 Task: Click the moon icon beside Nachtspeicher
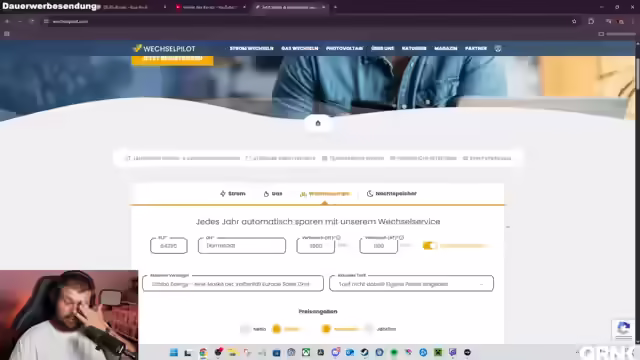click(370, 193)
